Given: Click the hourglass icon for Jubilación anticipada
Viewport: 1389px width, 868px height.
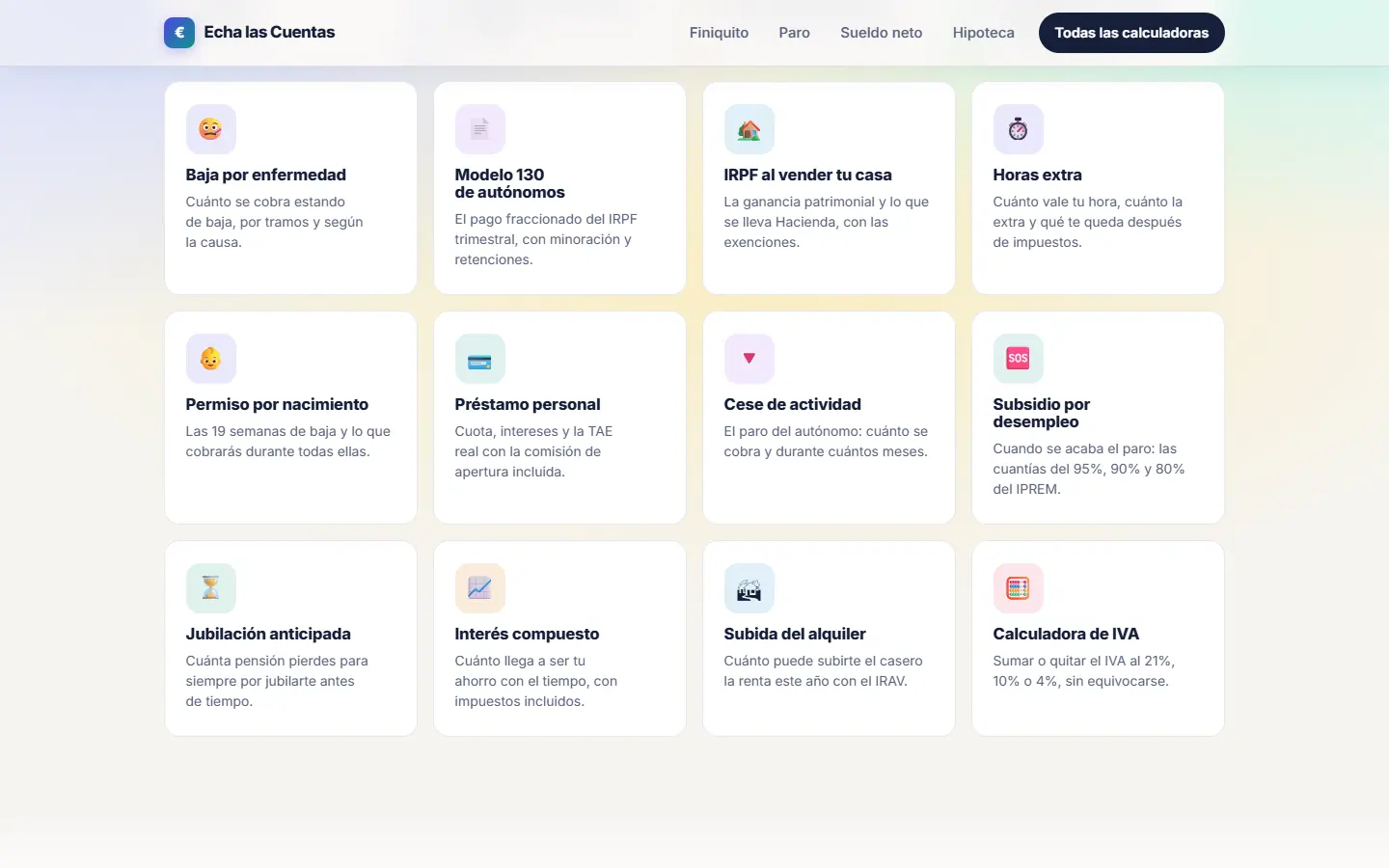Looking at the screenshot, I should pyautogui.click(x=210, y=588).
